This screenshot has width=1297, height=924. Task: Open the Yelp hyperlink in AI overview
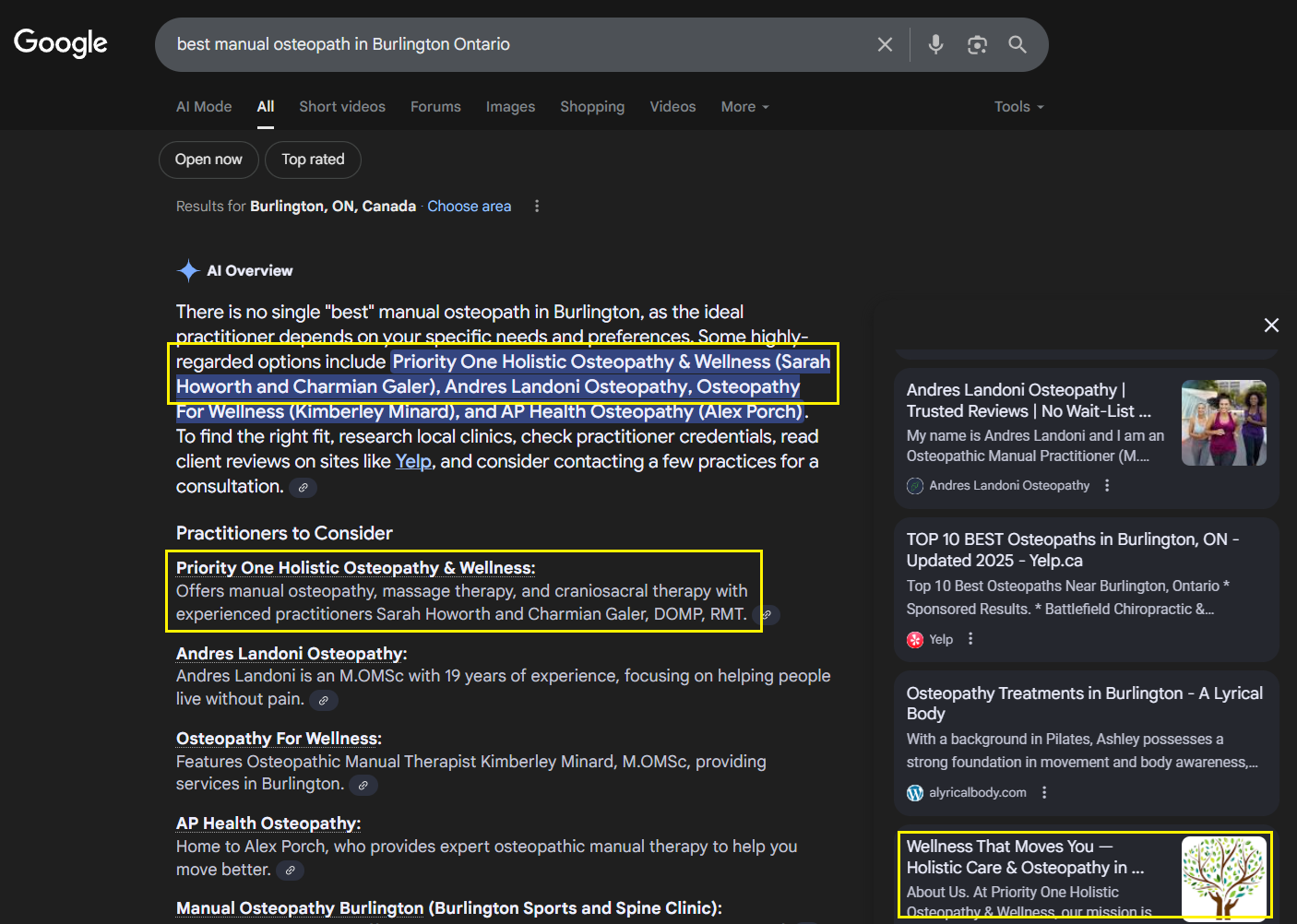[413, 461]
